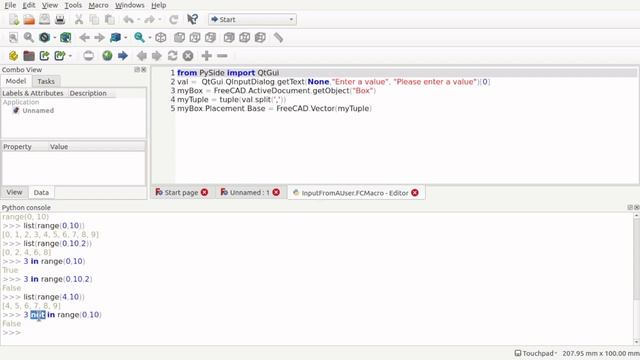Screen dimensions: 640x360
Task: Click the Make Link icon
Action: tap(44, 56)
